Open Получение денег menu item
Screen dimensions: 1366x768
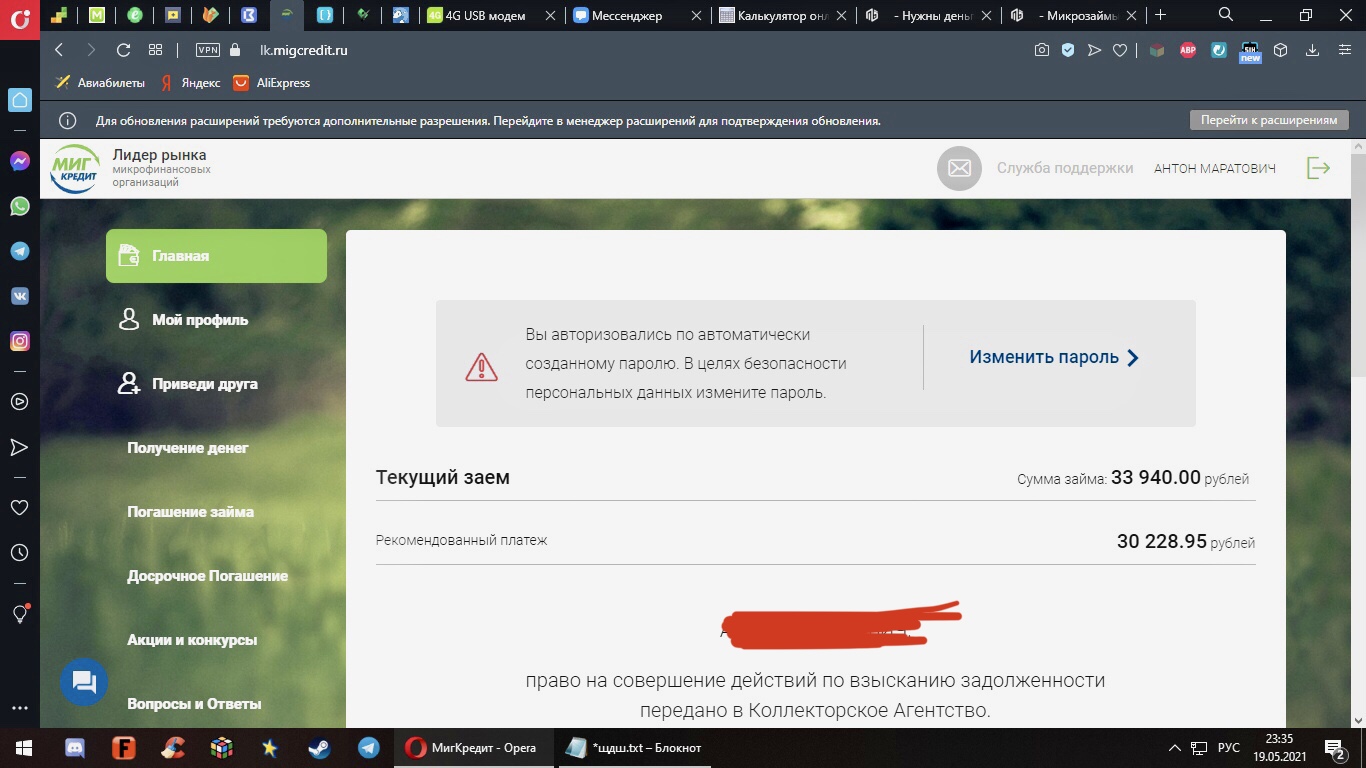[x=188, y=448]
